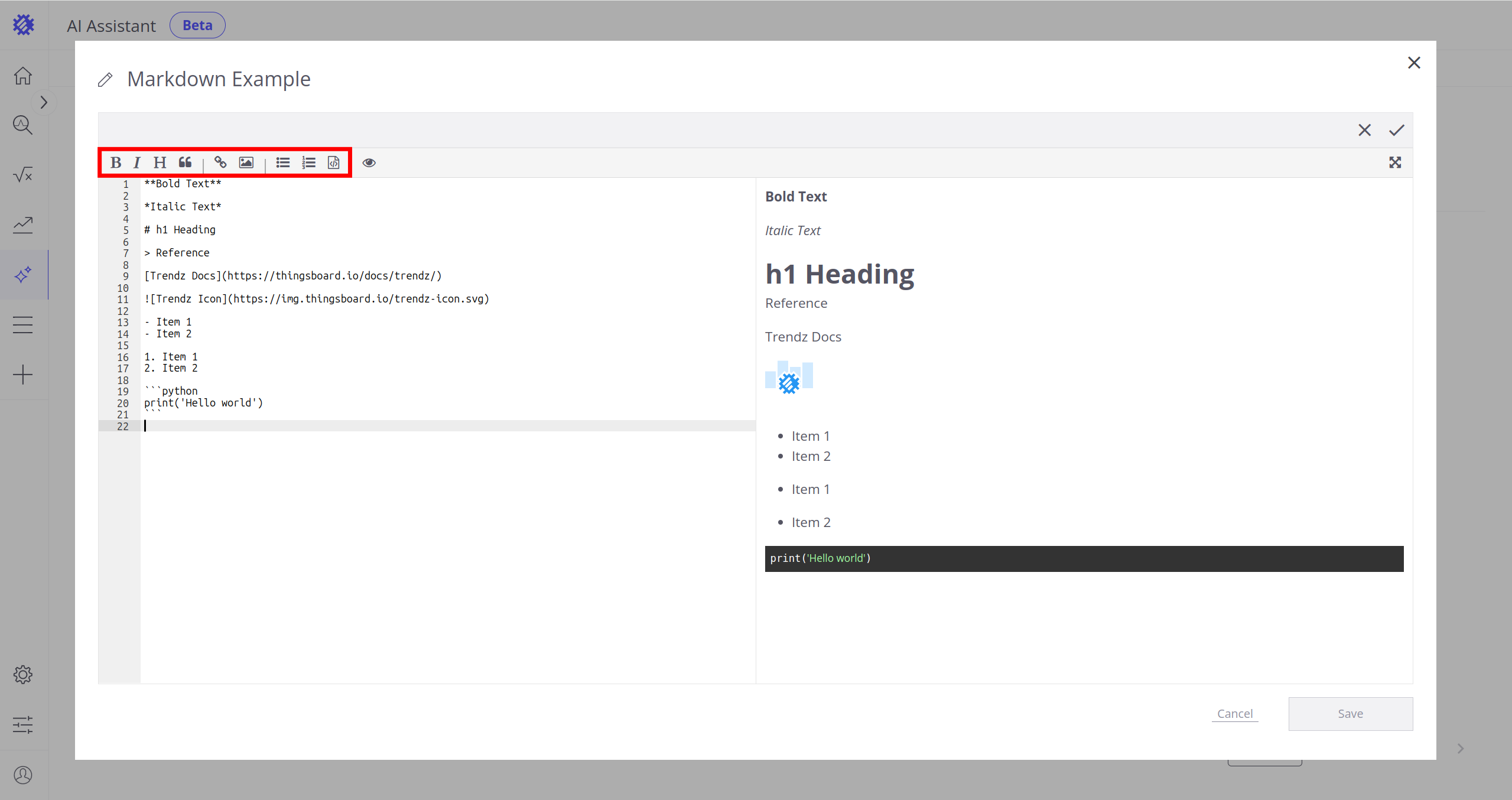Click the '*Italic Text*' source line
Viewport: 1512px width, 800px height.
183,207
